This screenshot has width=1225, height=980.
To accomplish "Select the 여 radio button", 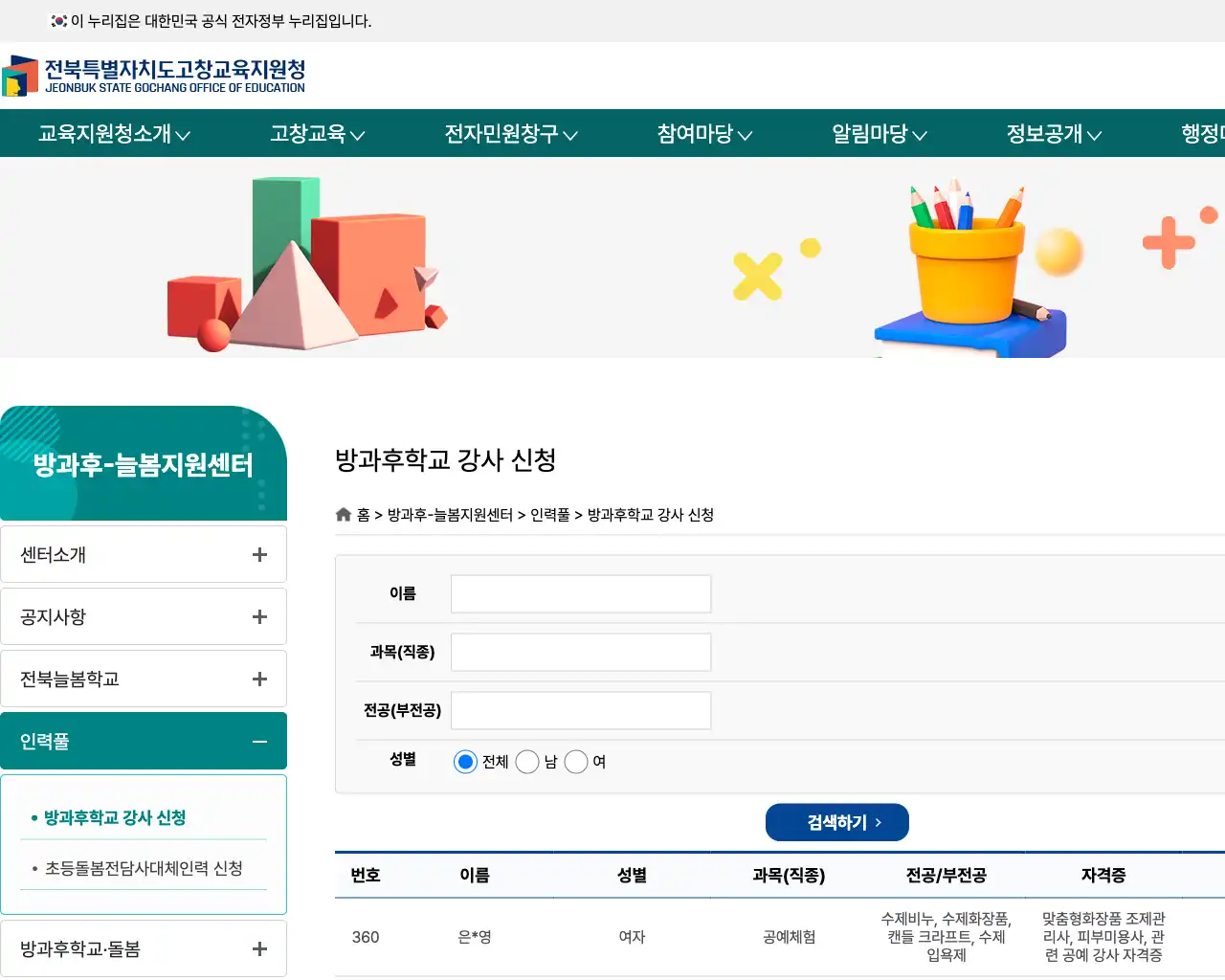I will pos(576,761).
